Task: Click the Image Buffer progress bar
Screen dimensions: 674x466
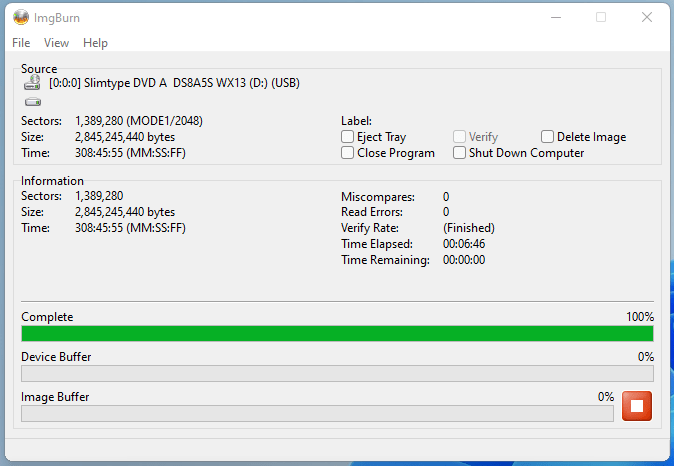Action: (317, 414)
